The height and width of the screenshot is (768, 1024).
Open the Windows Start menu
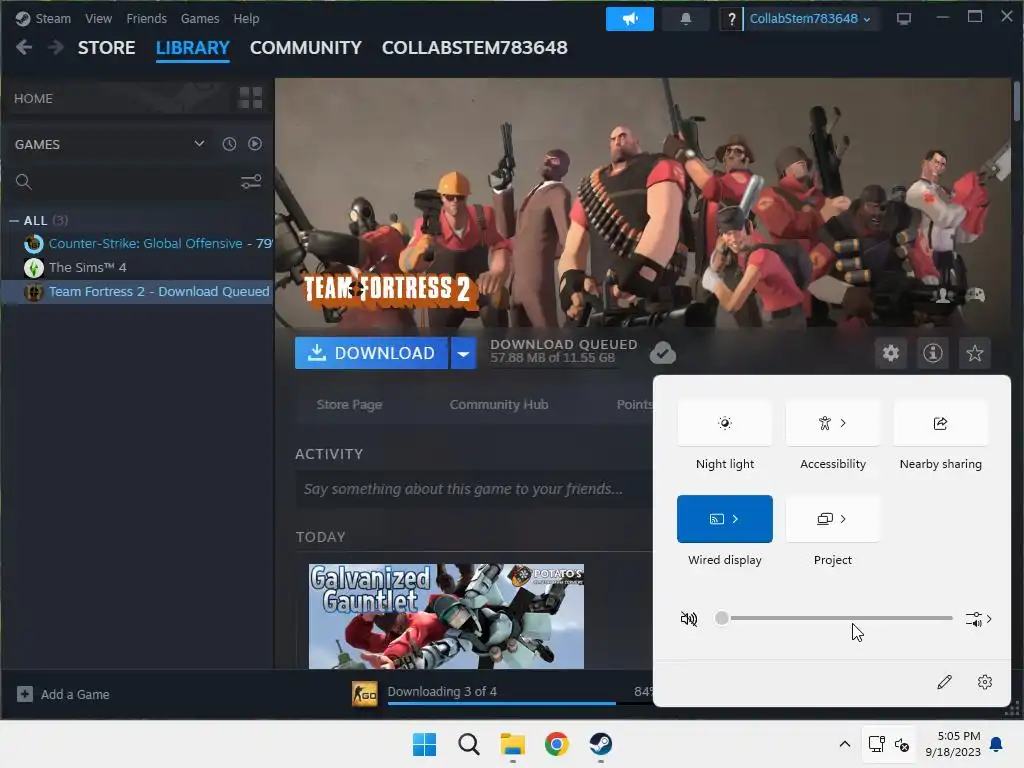(x=424, y=744)
